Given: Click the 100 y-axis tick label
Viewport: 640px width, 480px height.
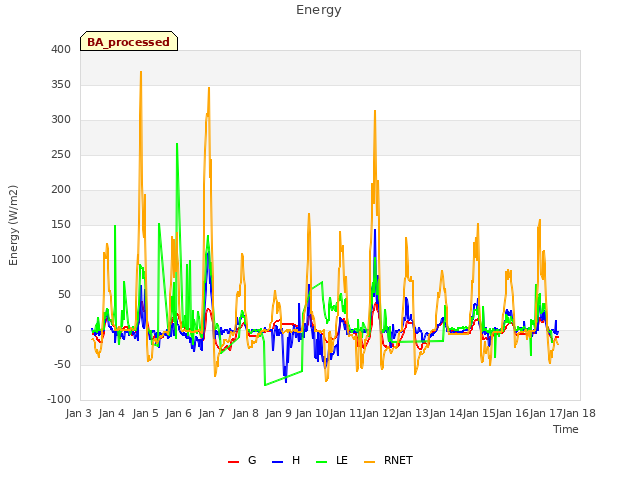Looking at the screenshot, I should pos(61,260).
